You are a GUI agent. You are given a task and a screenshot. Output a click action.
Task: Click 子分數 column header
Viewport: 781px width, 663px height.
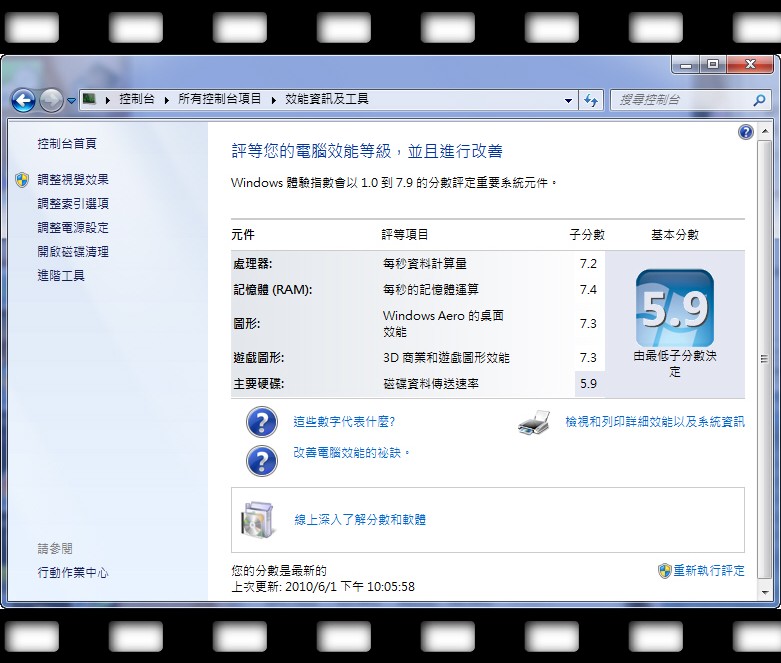(587, 235)
